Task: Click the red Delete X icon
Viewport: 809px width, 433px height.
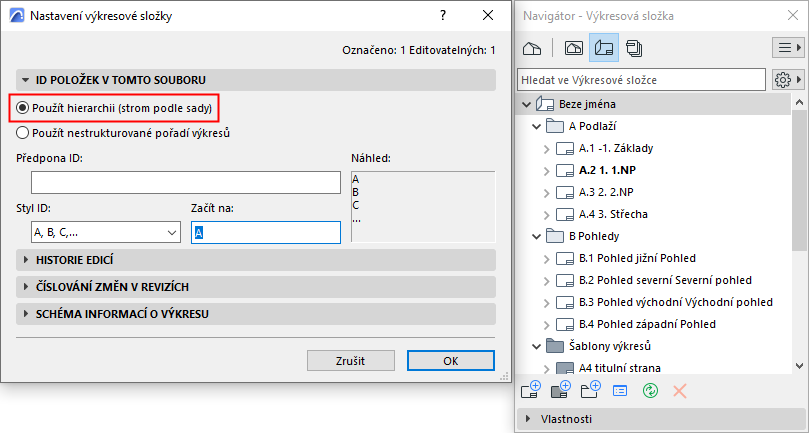Action: pyautogui.click(x=680, y=390)
